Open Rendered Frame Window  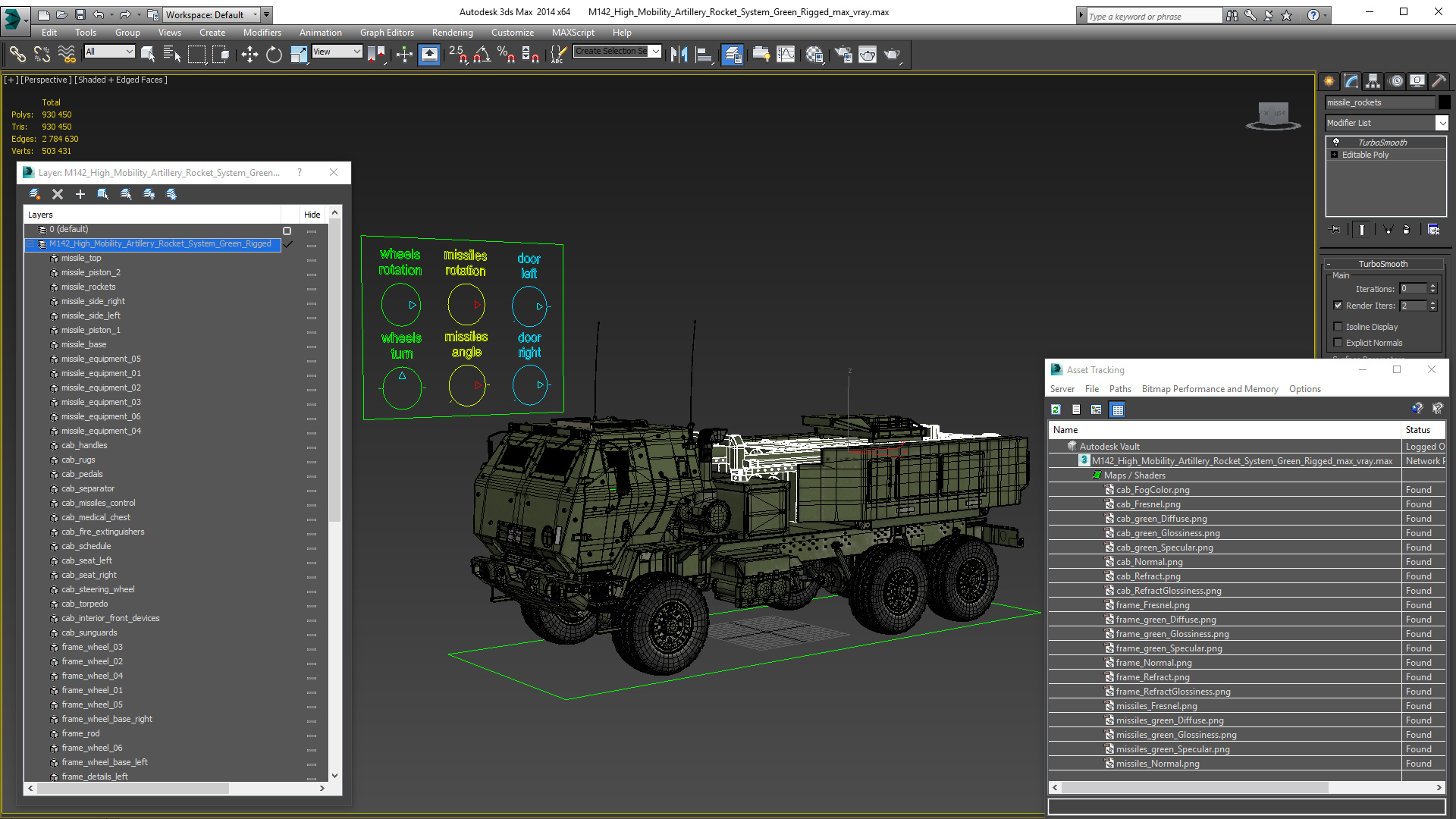click(868, 54)
